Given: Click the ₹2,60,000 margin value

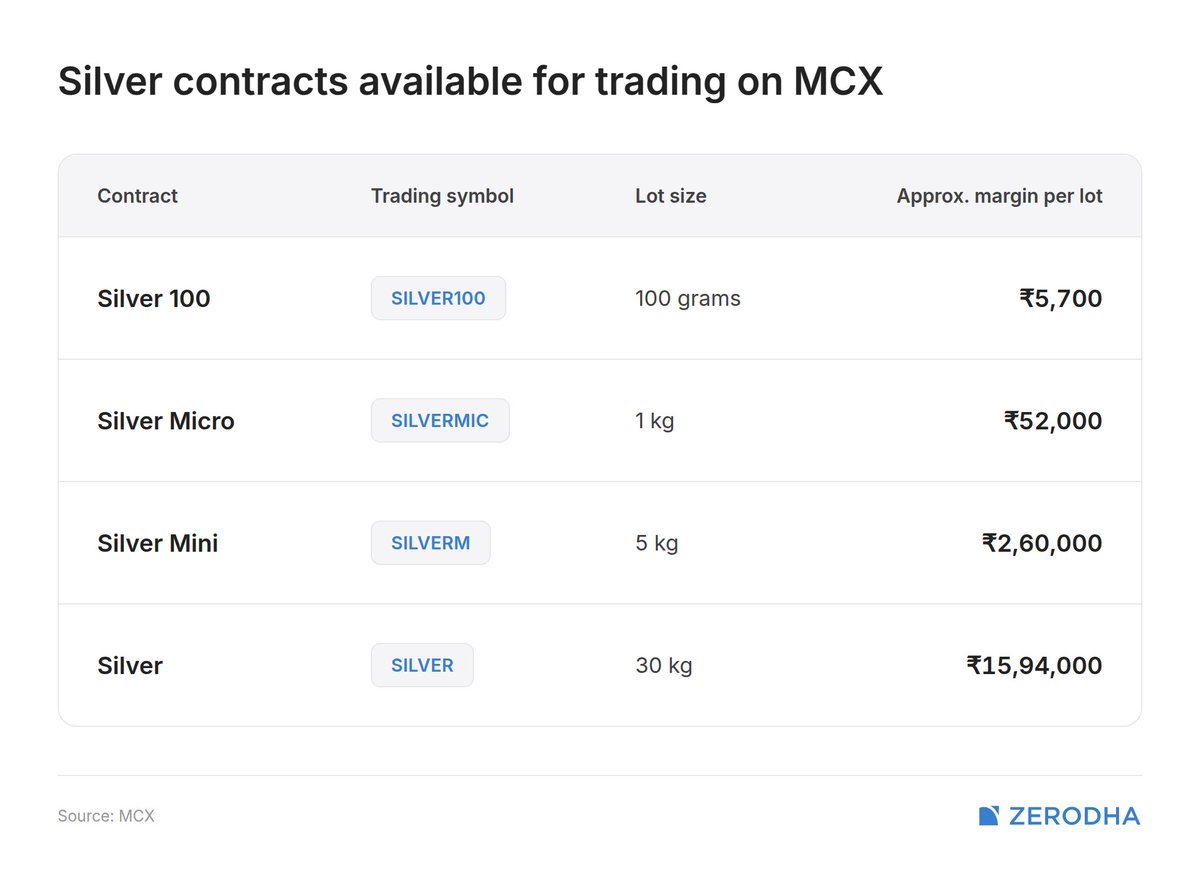Looking at the screenshot, I should click(1042, 543).
